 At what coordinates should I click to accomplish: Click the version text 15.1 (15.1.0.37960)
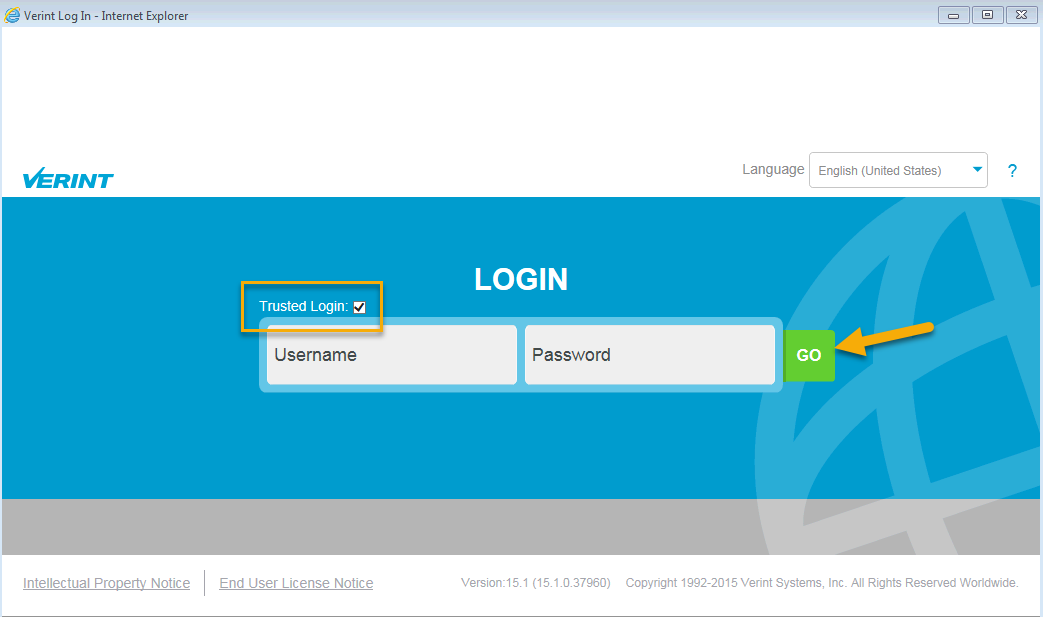point(535,582)
